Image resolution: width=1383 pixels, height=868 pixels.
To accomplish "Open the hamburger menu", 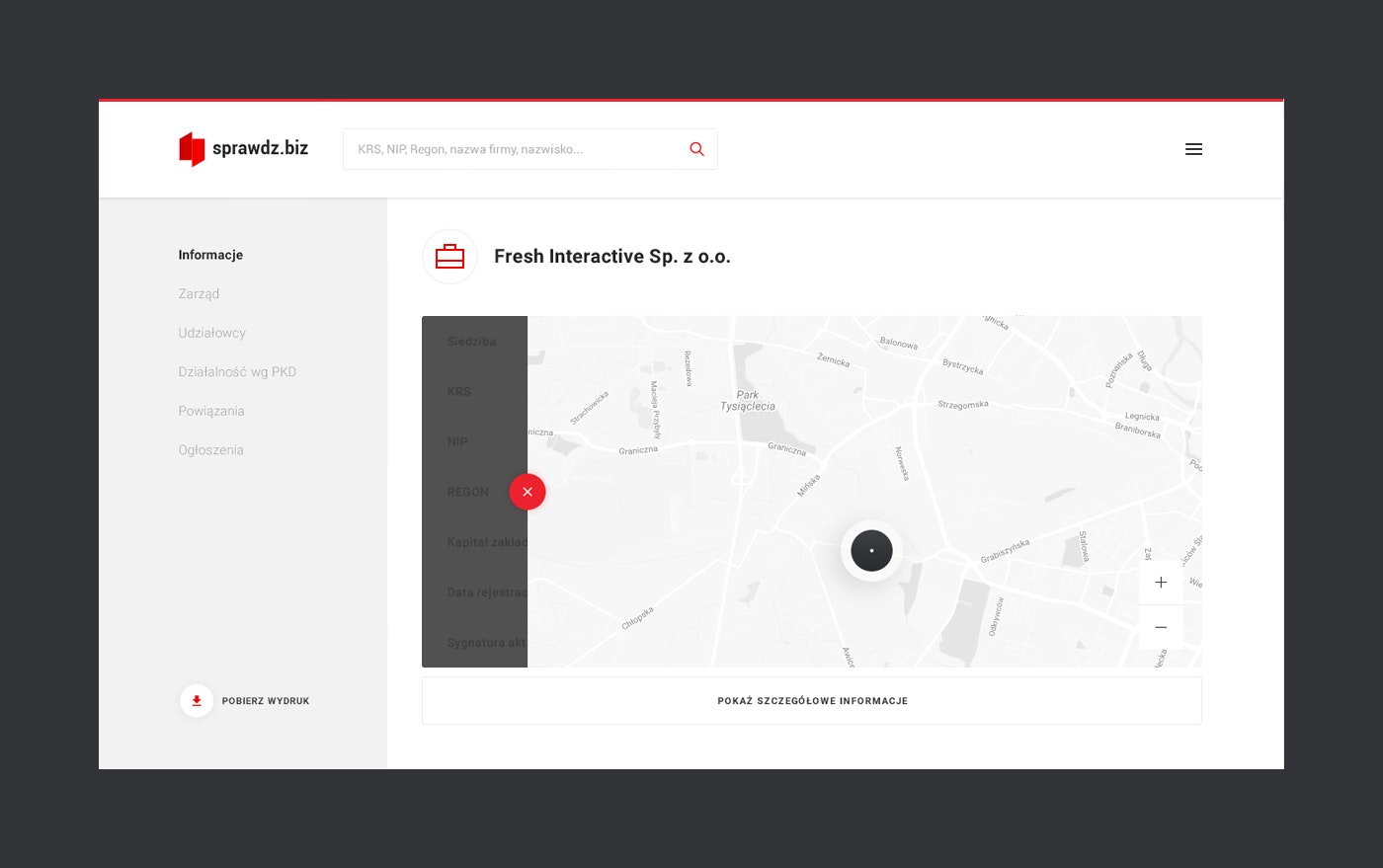I will [x=1193, y=149].
